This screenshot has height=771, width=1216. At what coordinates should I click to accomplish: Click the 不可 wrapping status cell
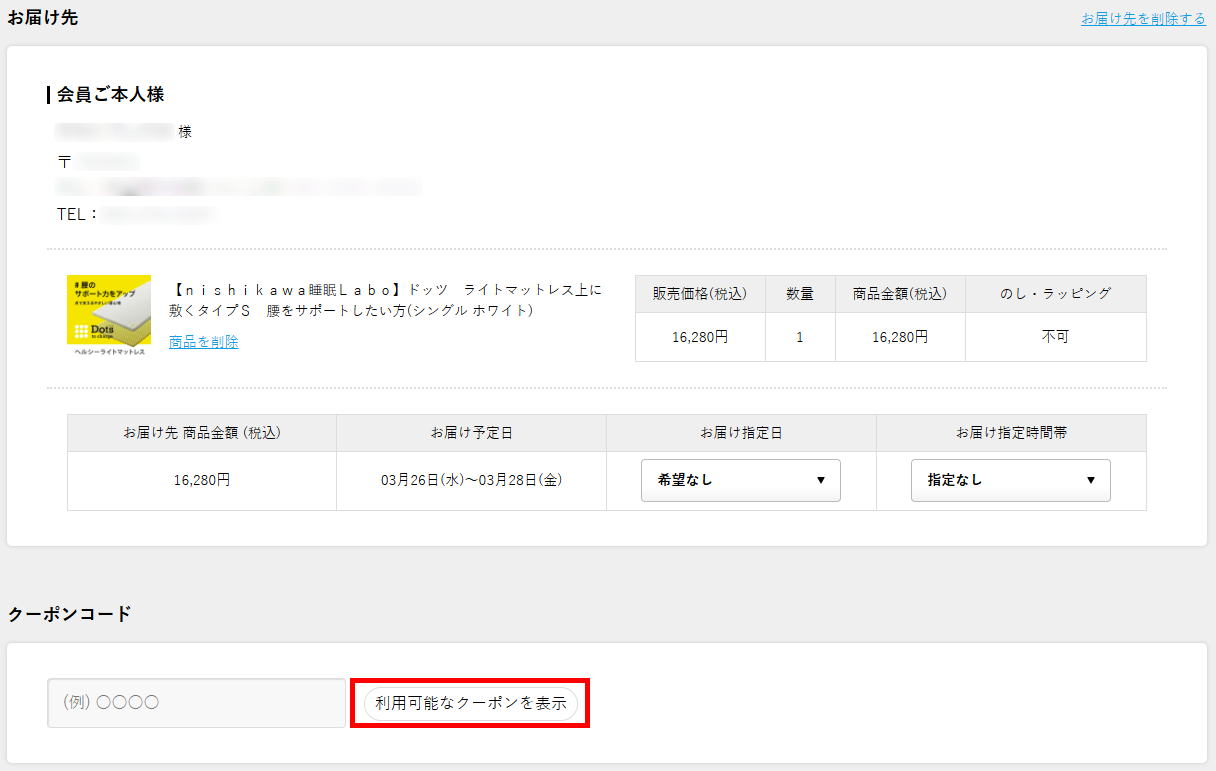[1055, 337]
